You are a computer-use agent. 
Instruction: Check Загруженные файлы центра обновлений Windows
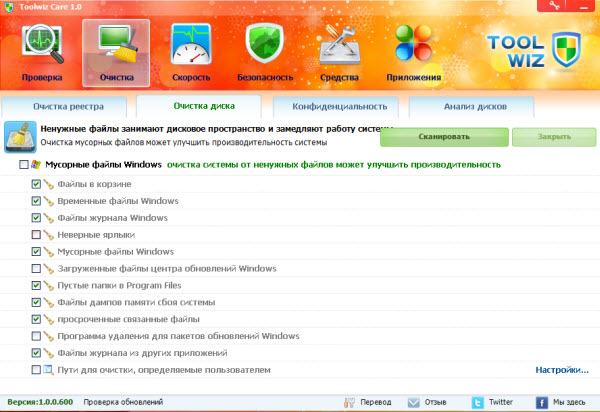(37, 269)
